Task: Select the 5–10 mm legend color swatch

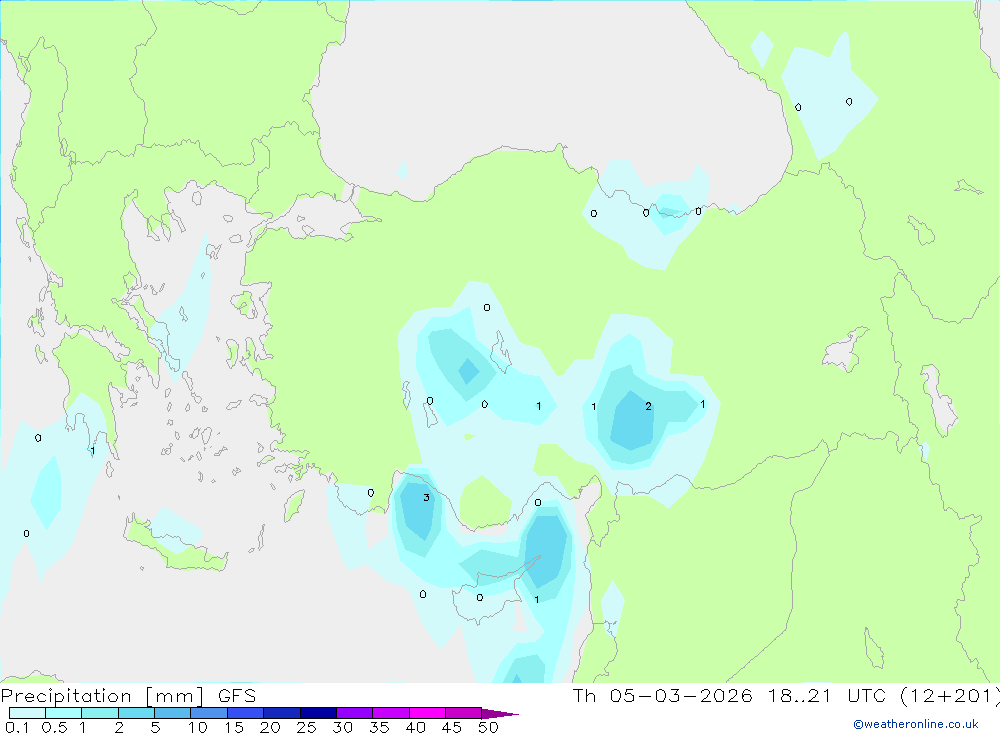Action: tap(173, 713)
